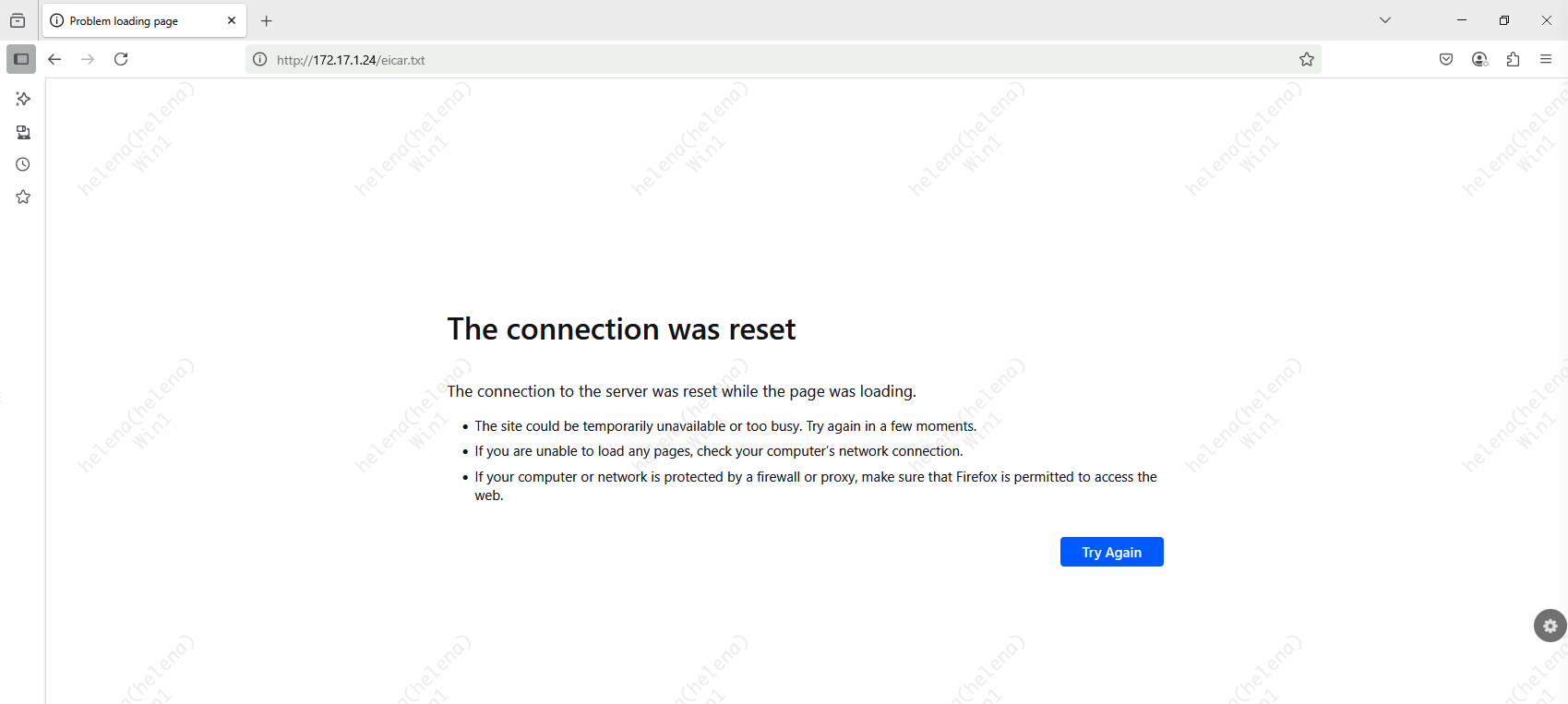1568x704 pixels.
Task: Reload the current page
Action: coord(121,59)
